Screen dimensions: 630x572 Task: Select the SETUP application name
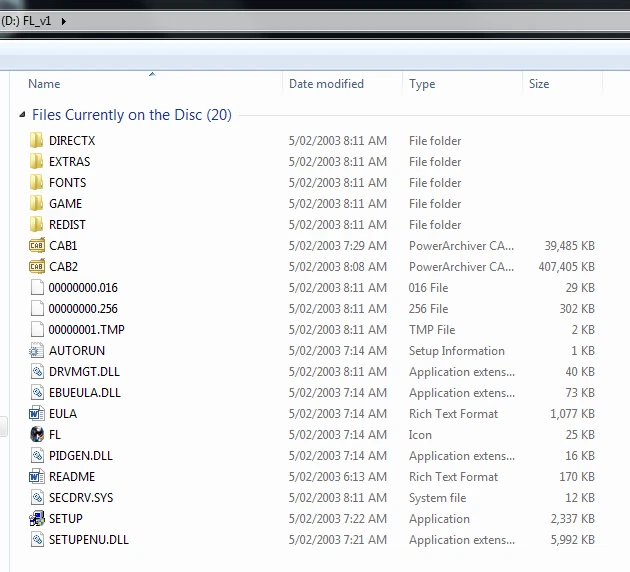point(65,519)
